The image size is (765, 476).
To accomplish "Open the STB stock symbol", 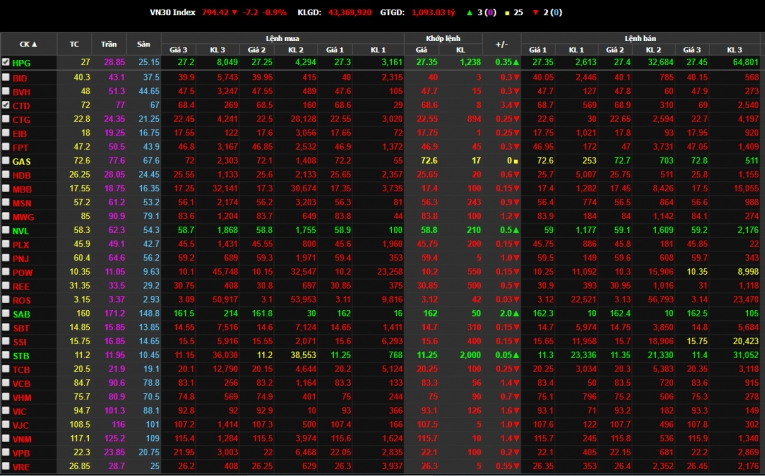I will coord(21,356).
